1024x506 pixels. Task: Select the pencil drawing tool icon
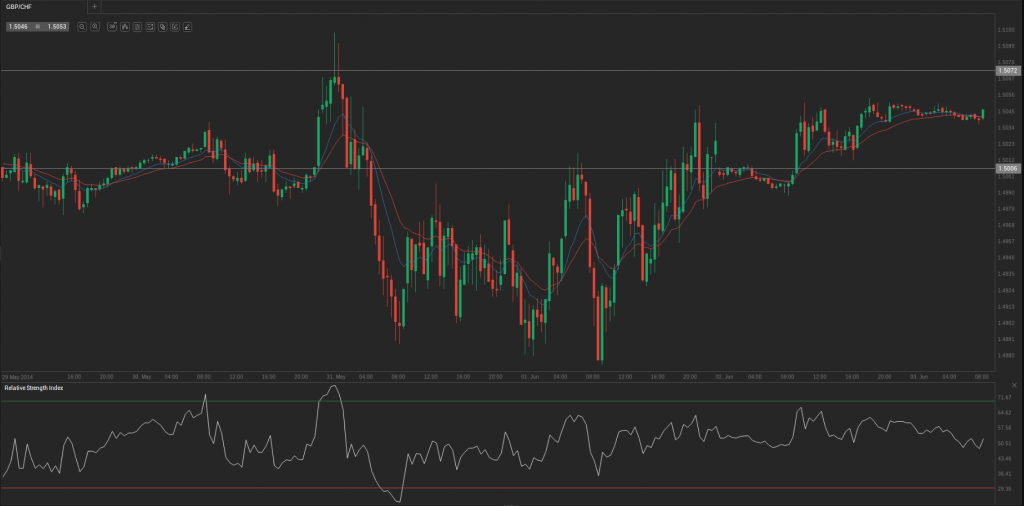point(187,27)
